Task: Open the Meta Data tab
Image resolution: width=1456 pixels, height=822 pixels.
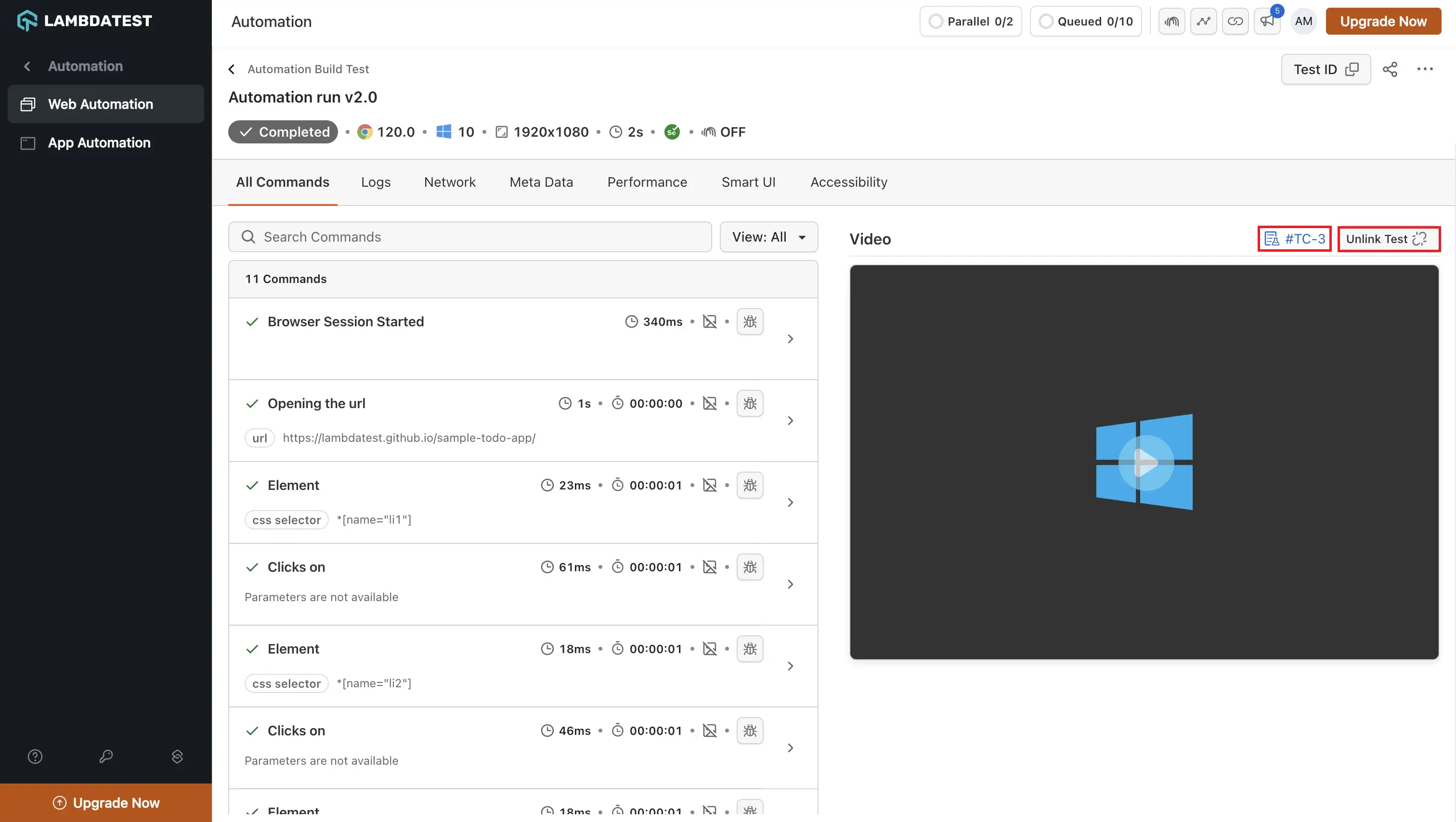Action: [x=541, y=182]
